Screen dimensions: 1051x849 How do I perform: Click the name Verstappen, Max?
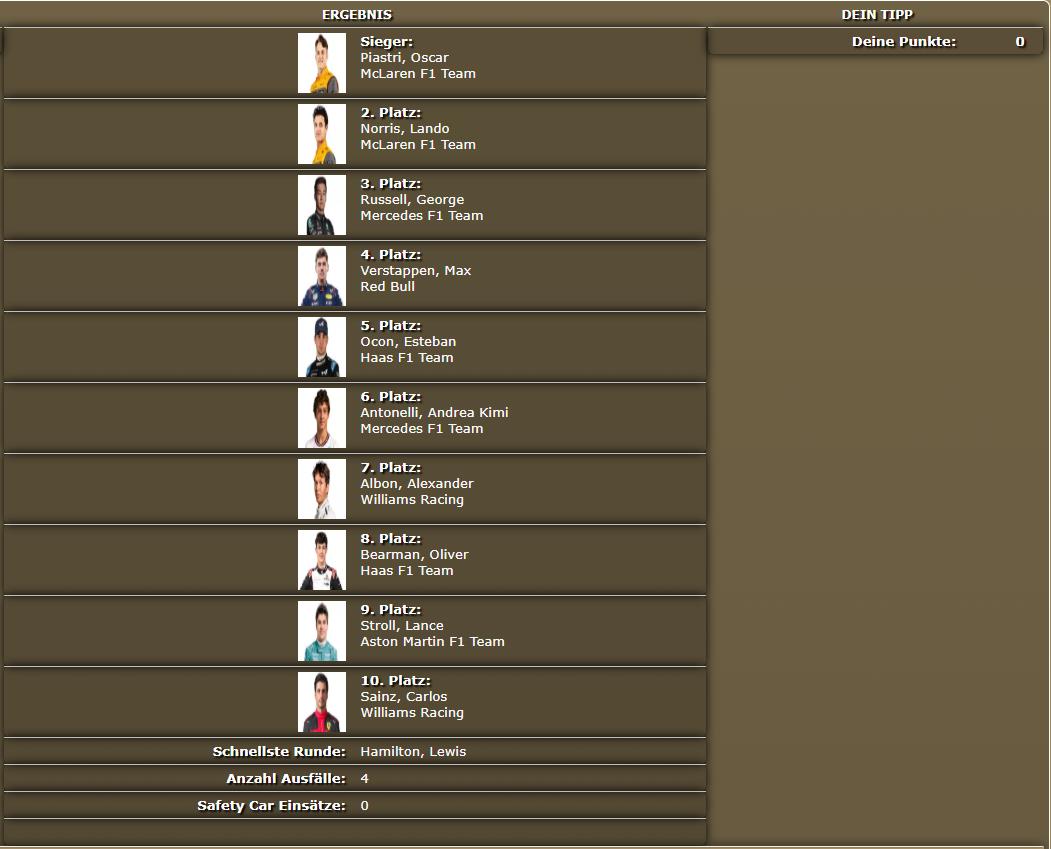coord(415,271)
